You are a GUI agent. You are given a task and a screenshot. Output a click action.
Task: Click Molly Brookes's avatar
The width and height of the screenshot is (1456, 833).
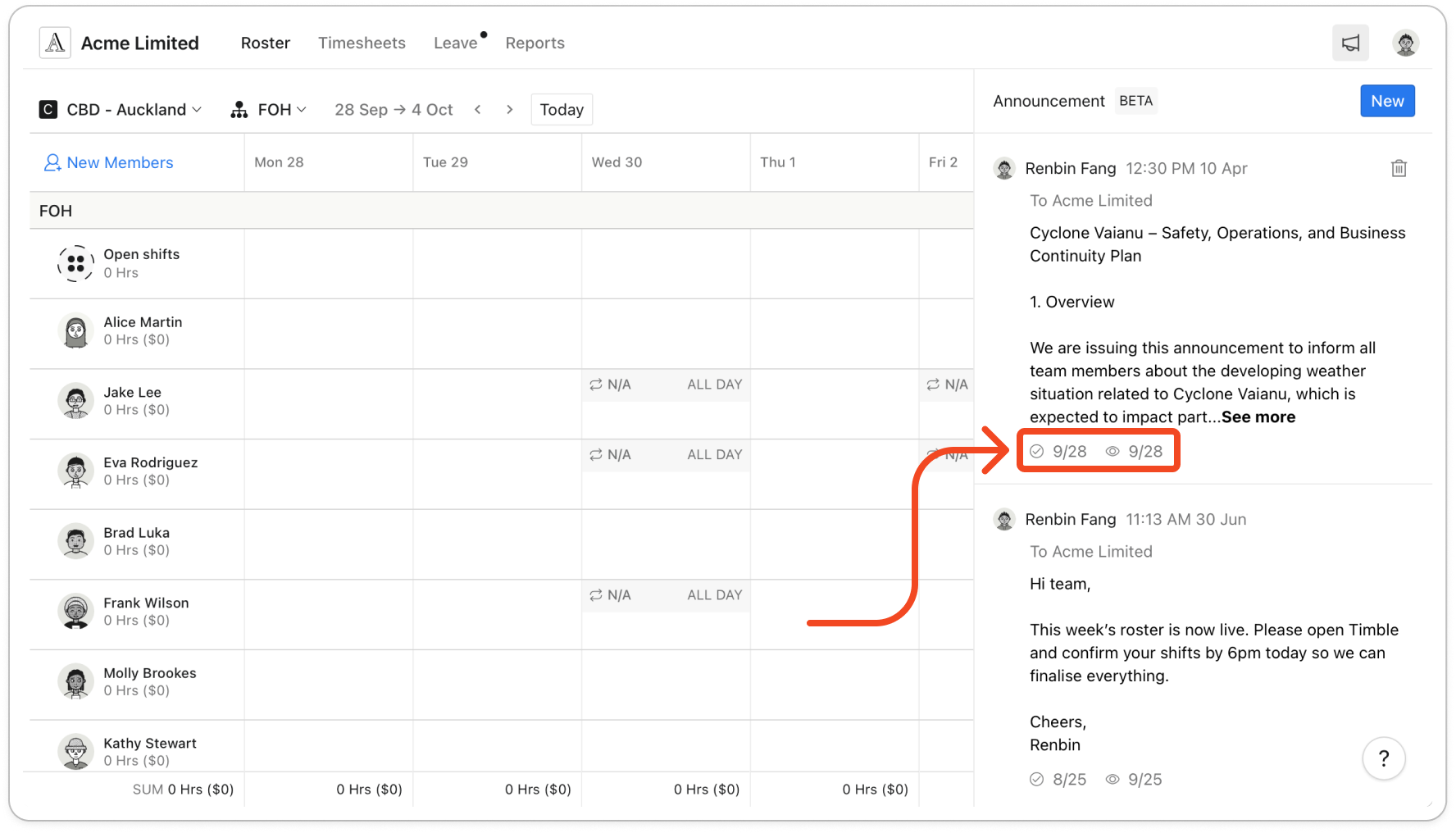click(x=75, y=682)
